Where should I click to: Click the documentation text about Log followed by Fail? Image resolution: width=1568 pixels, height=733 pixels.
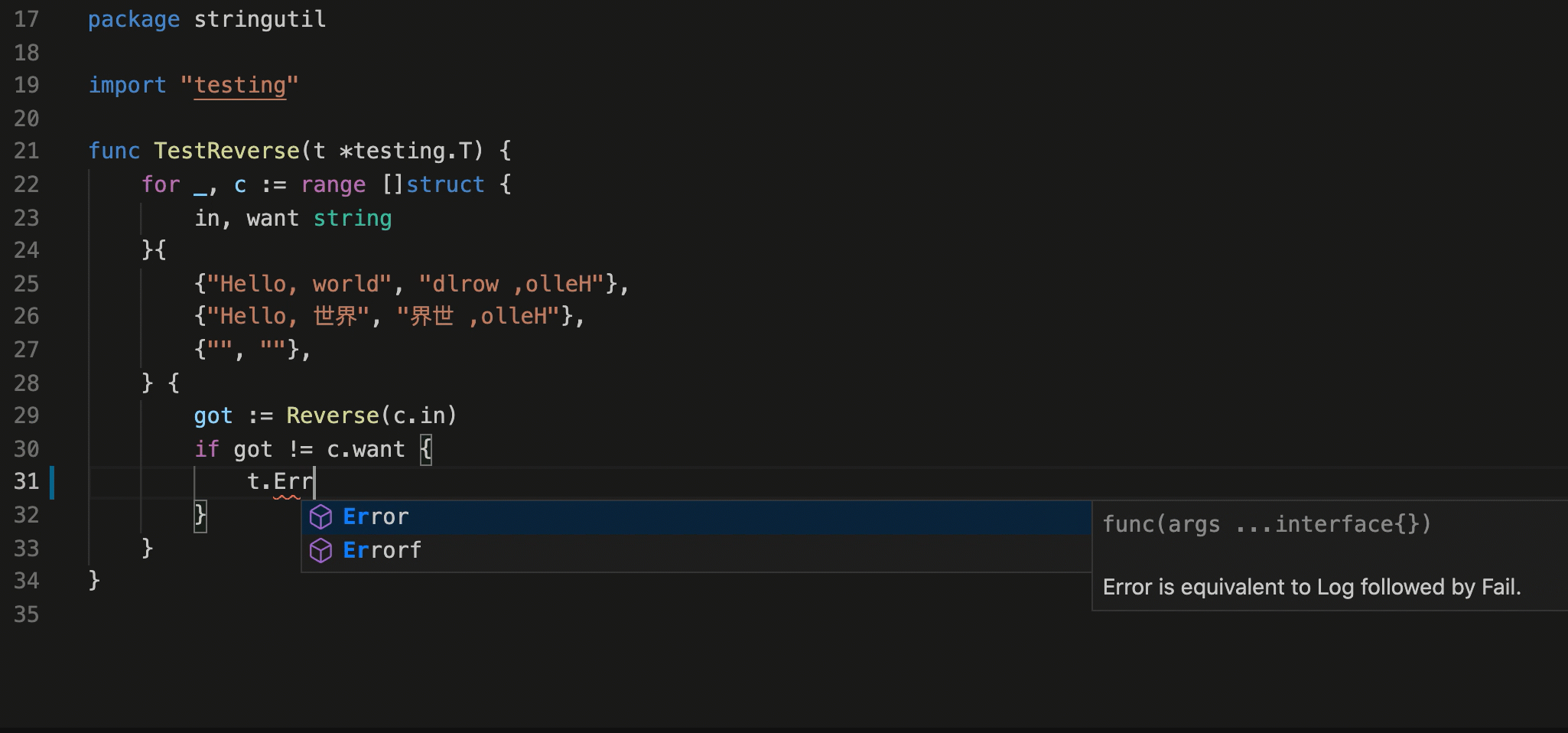point(1311,587)
